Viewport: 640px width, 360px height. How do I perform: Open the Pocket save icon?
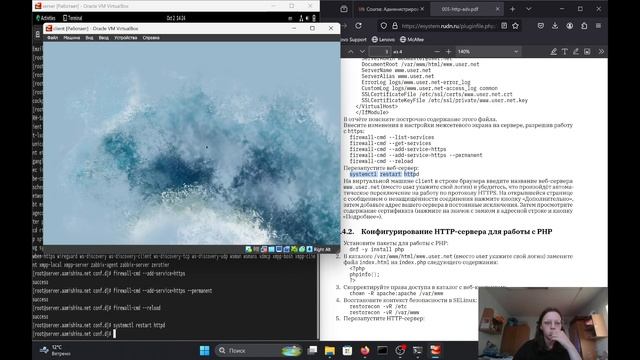(x=541, y=26)
